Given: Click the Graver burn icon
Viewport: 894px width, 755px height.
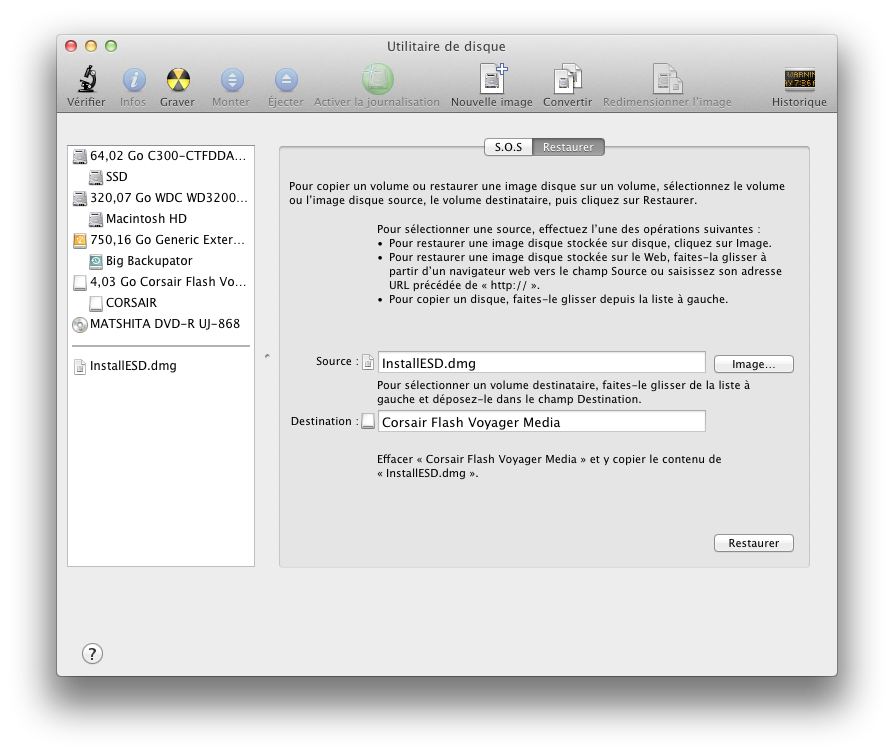Looking at the screenshot, I should [x=178, y=79].
